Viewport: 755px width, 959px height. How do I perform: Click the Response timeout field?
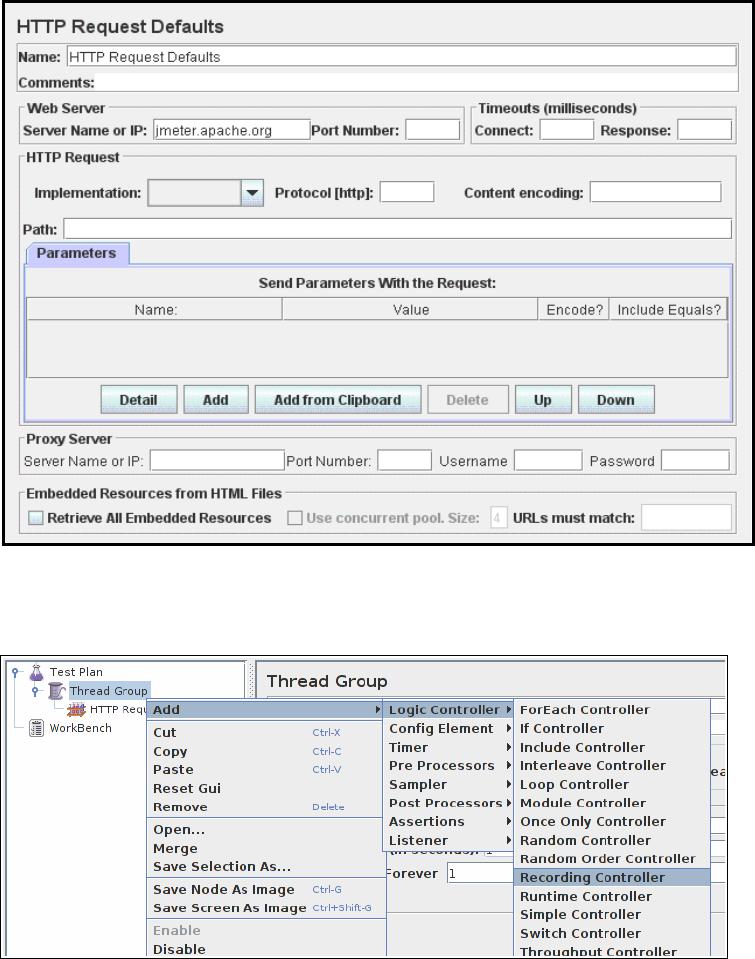pyautogui.click(x=704, y=130)
